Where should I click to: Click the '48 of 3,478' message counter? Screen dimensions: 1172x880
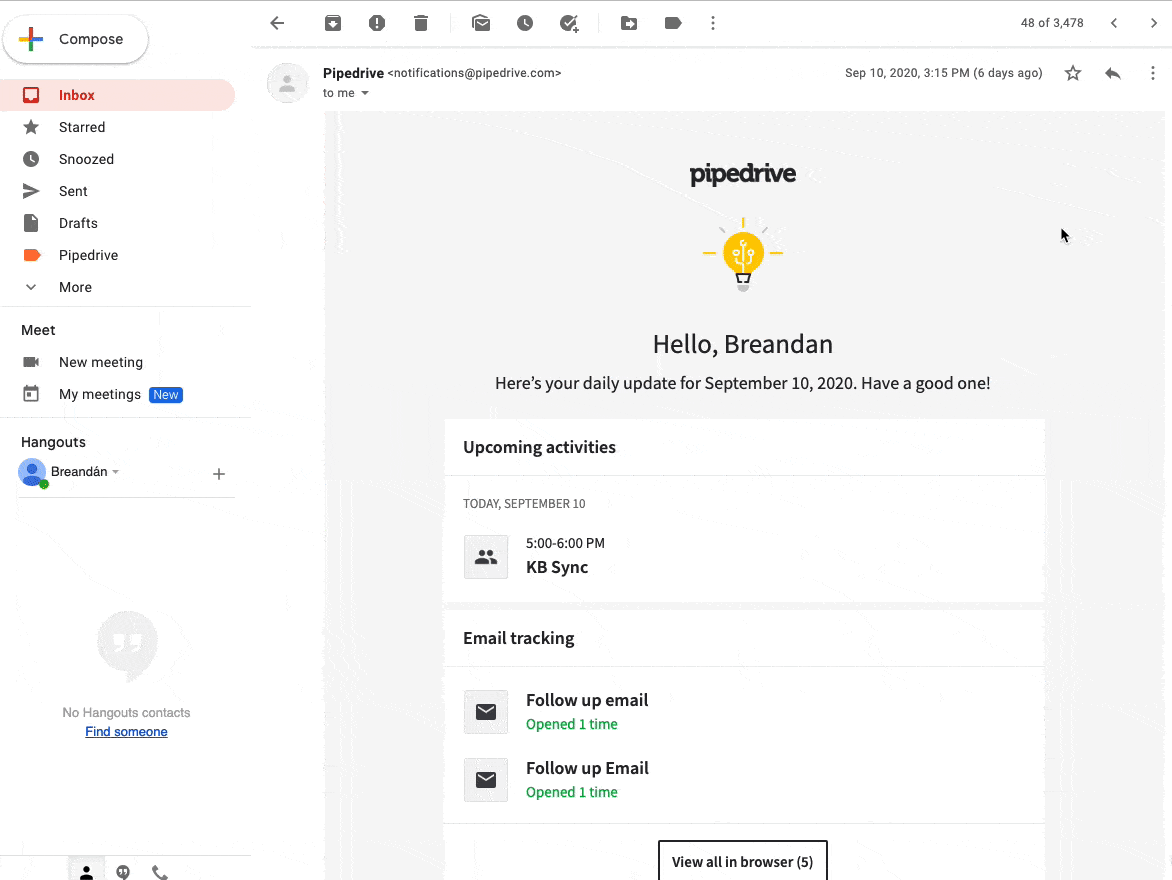[x=1052, y=23]
